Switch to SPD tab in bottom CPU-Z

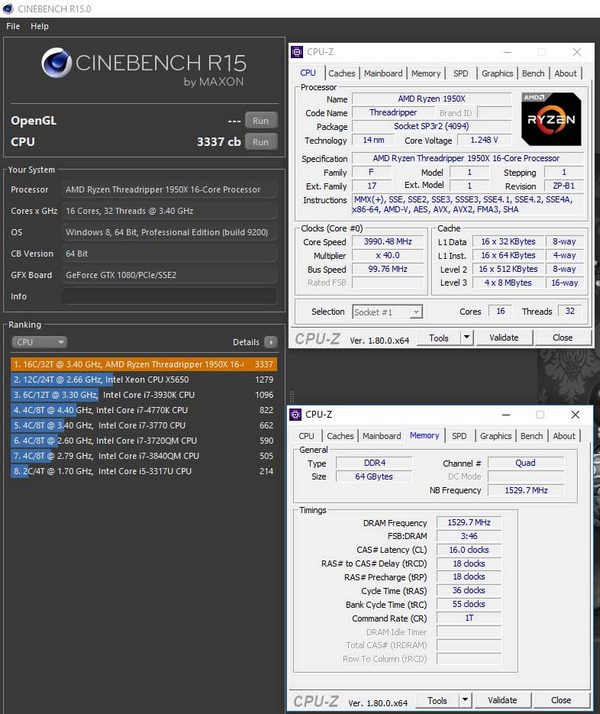click(x=459, y=436)
